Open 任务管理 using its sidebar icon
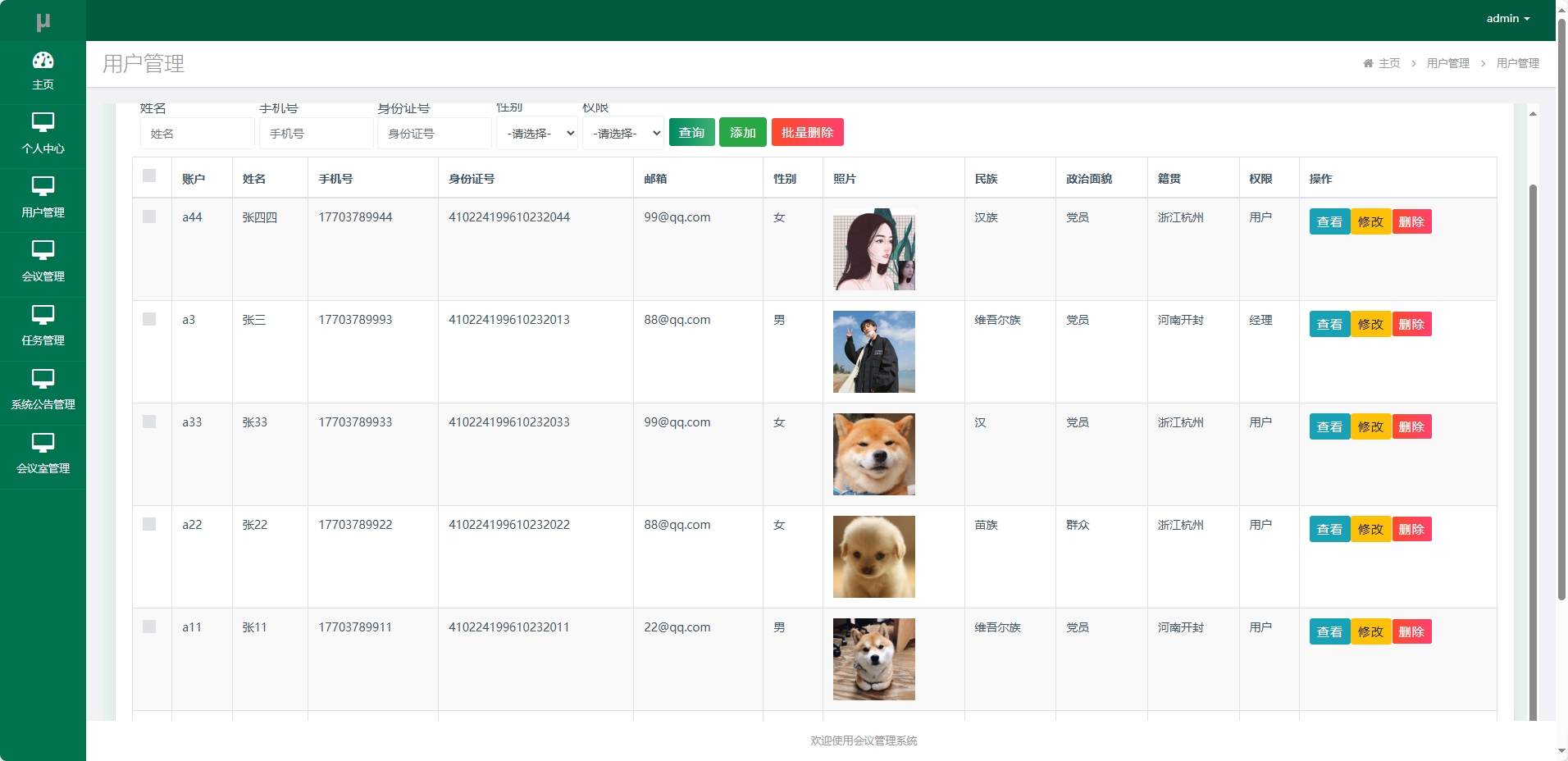Viewport: 1568px width, 761px height. 43,325
